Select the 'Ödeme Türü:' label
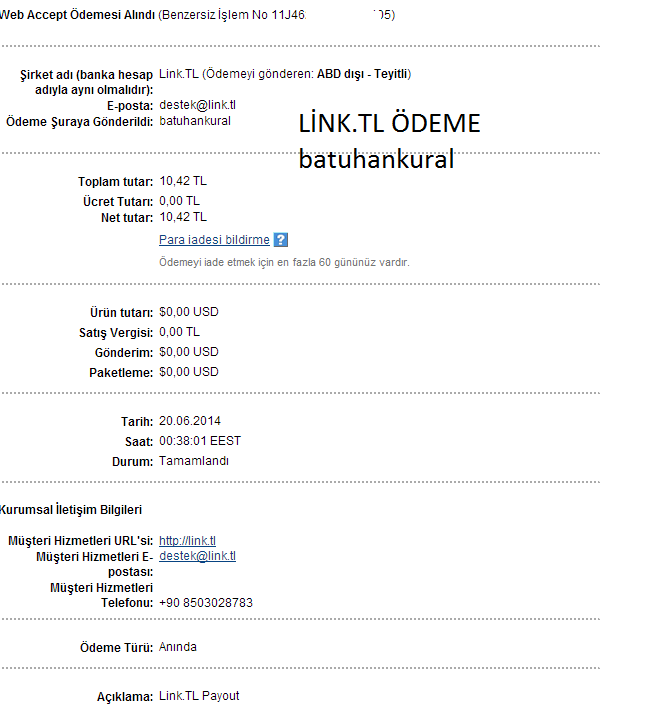 (x=116, y=648)
